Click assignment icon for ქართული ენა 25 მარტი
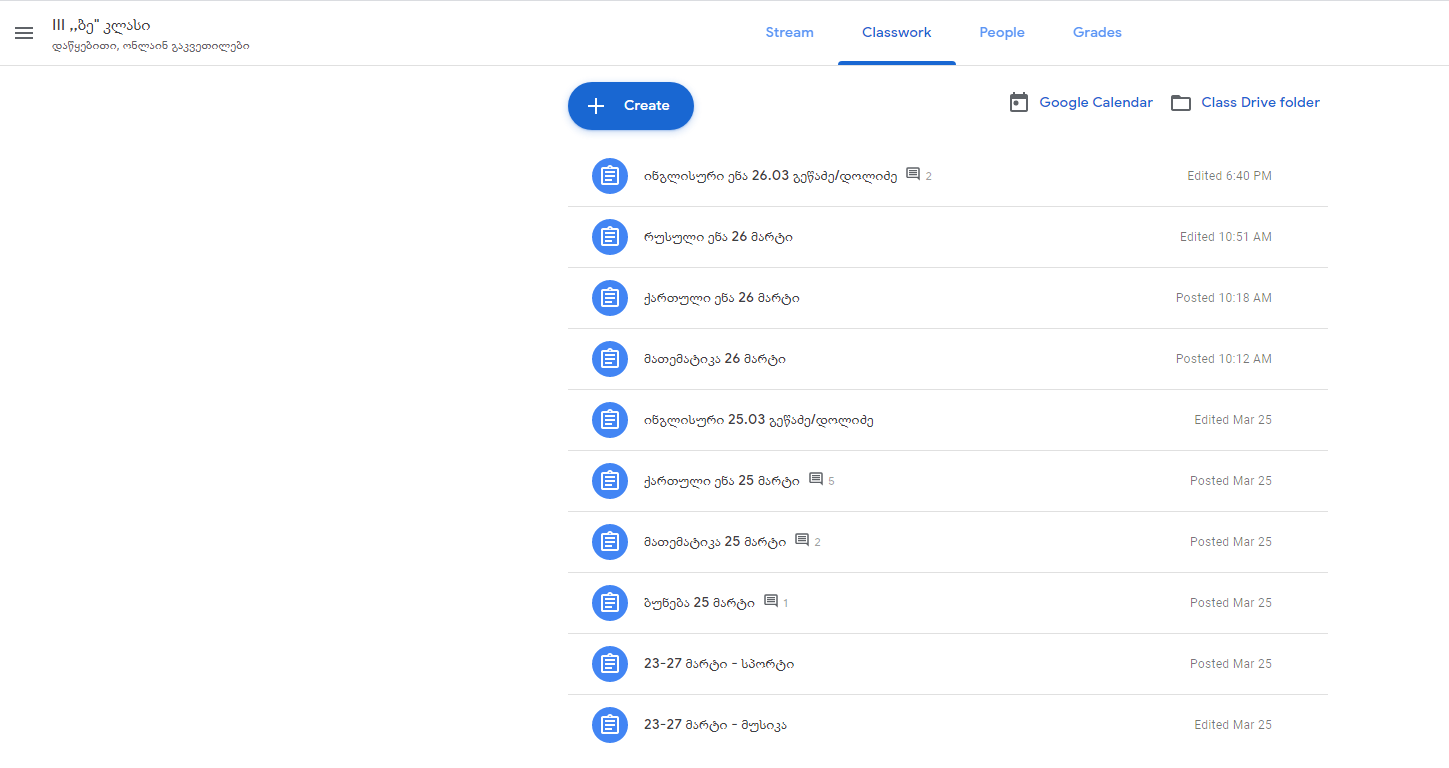 (x=610, y=481)
